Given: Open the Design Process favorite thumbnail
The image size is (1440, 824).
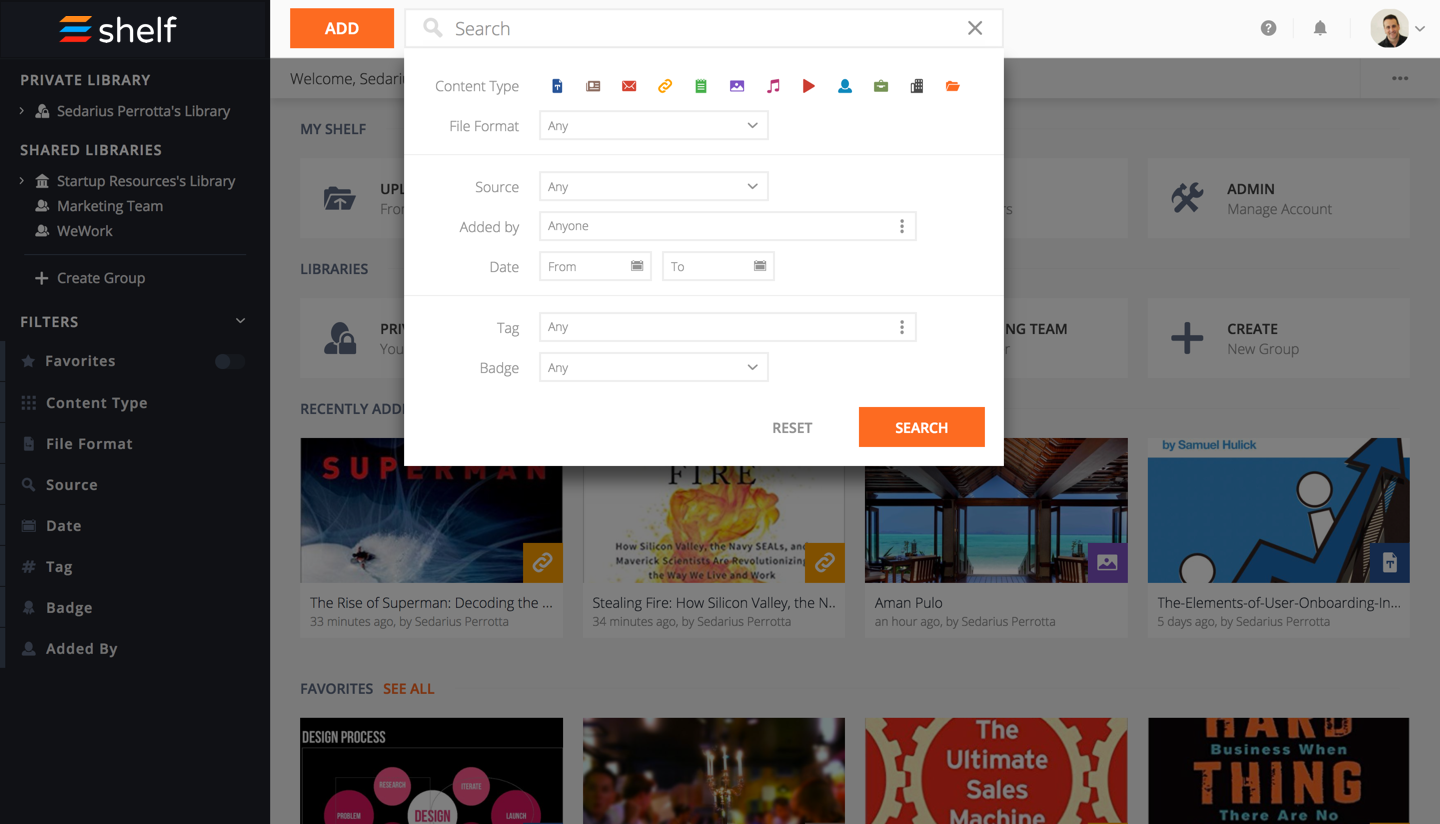Looking at the screenshot, I should 432,771.
